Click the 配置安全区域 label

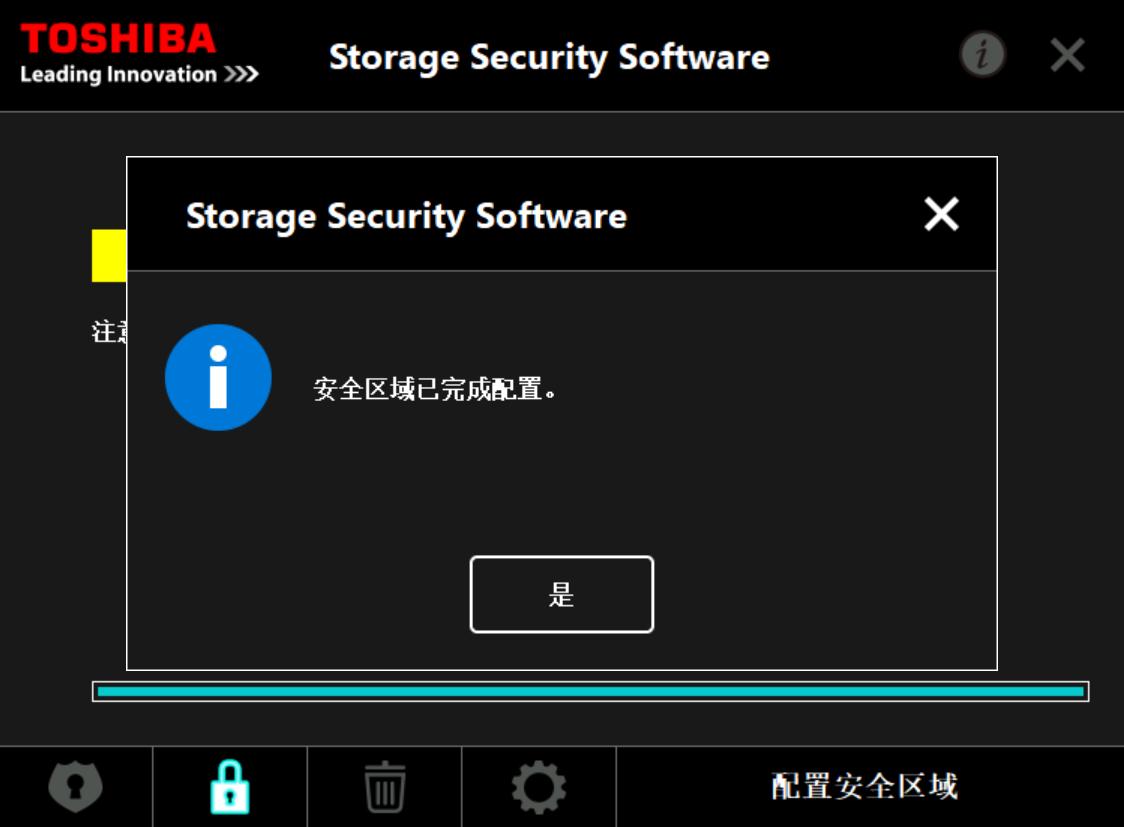[864, 787]
